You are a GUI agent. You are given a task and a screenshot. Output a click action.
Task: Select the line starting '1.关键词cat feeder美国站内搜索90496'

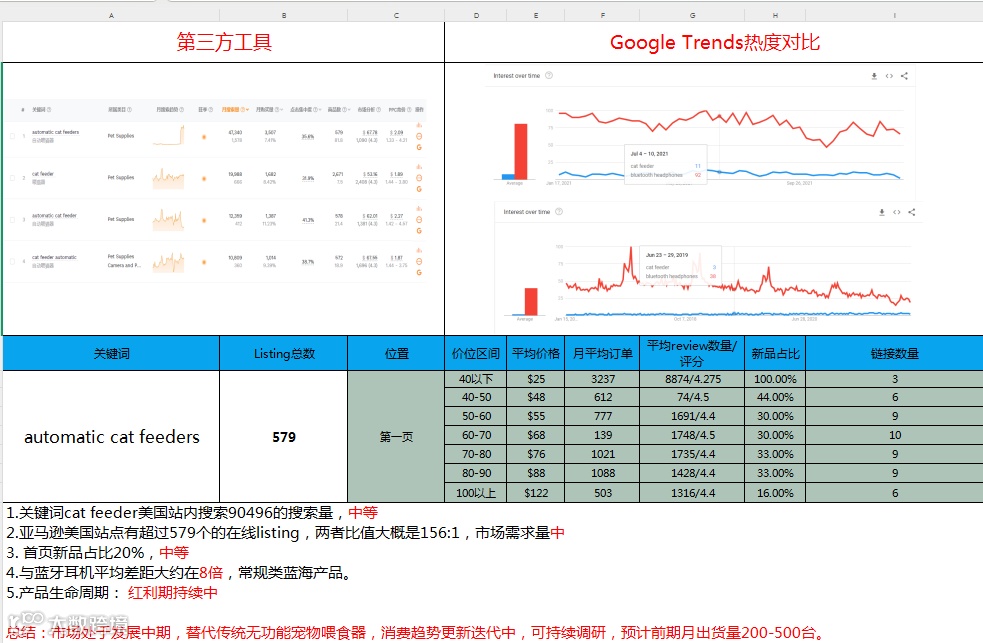click(192, 513)
